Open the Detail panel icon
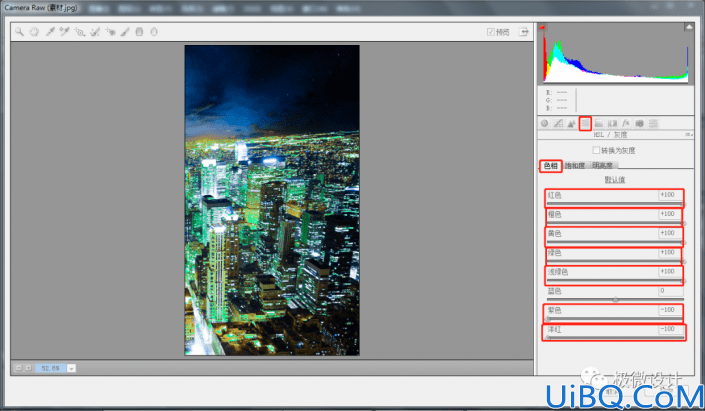 (x=571, y=123)
